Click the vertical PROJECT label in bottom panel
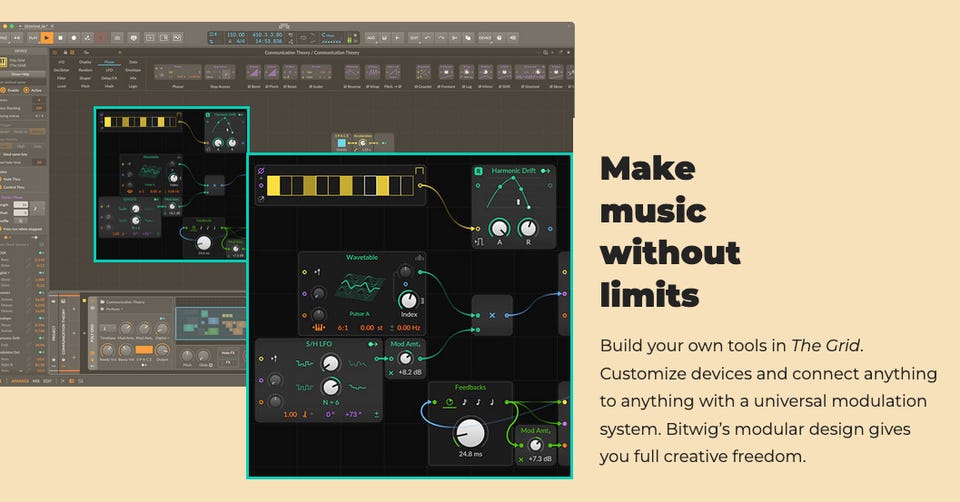Image resolution: width=960 pixels, height=502 pixels. coord(54,334)
